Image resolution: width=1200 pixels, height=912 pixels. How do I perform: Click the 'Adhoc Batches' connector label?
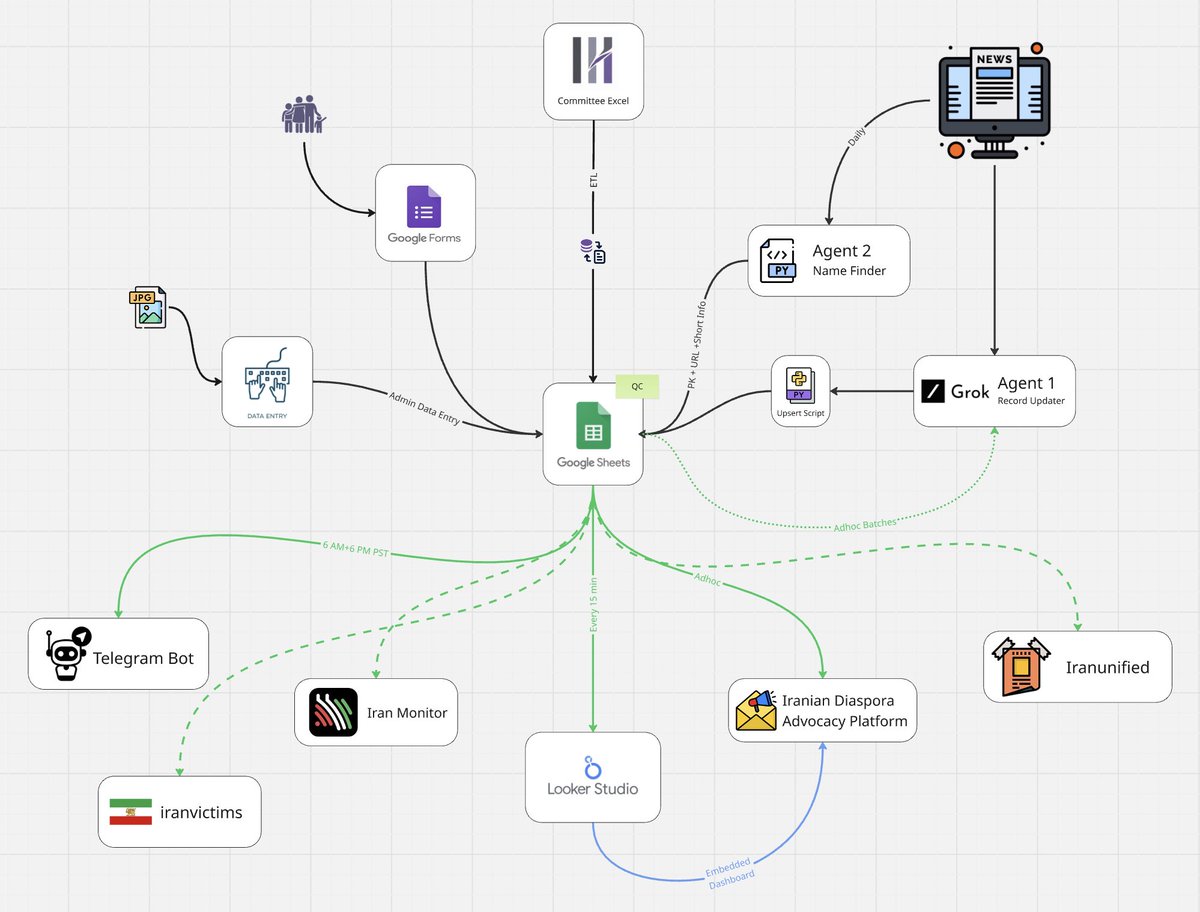click(865, 524)
